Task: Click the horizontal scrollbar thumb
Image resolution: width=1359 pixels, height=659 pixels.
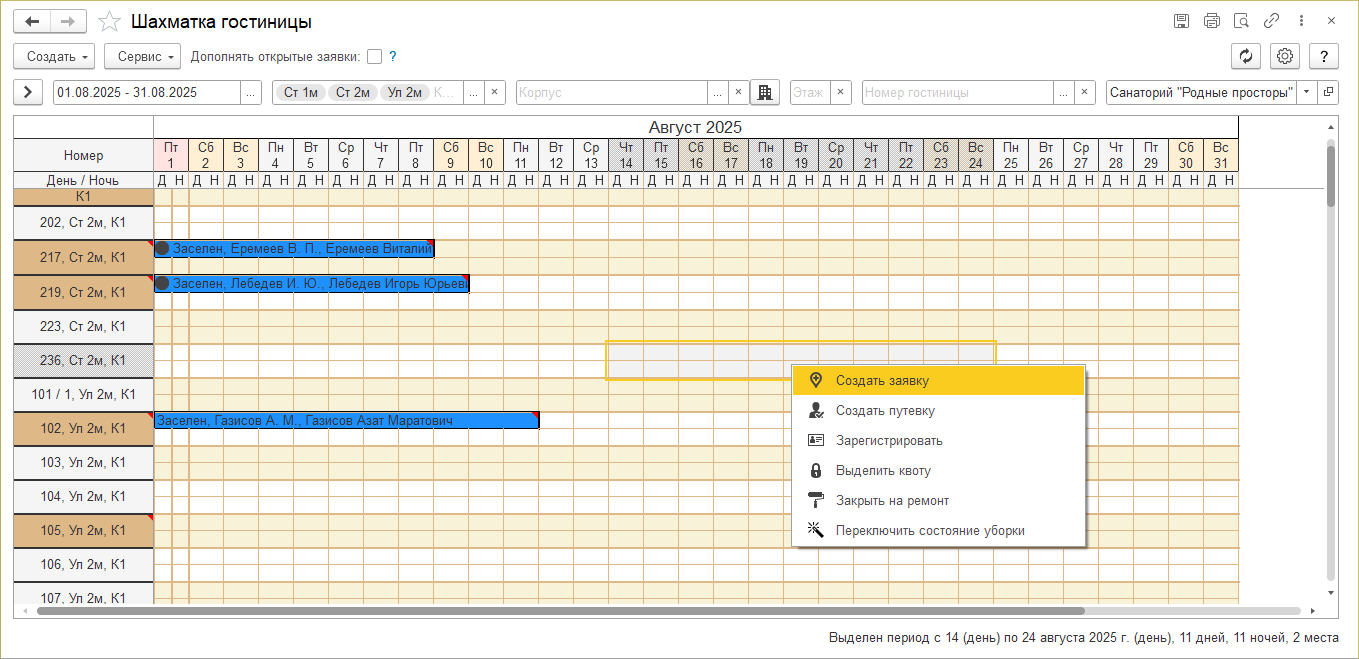Action: click(x=560, y=610)
